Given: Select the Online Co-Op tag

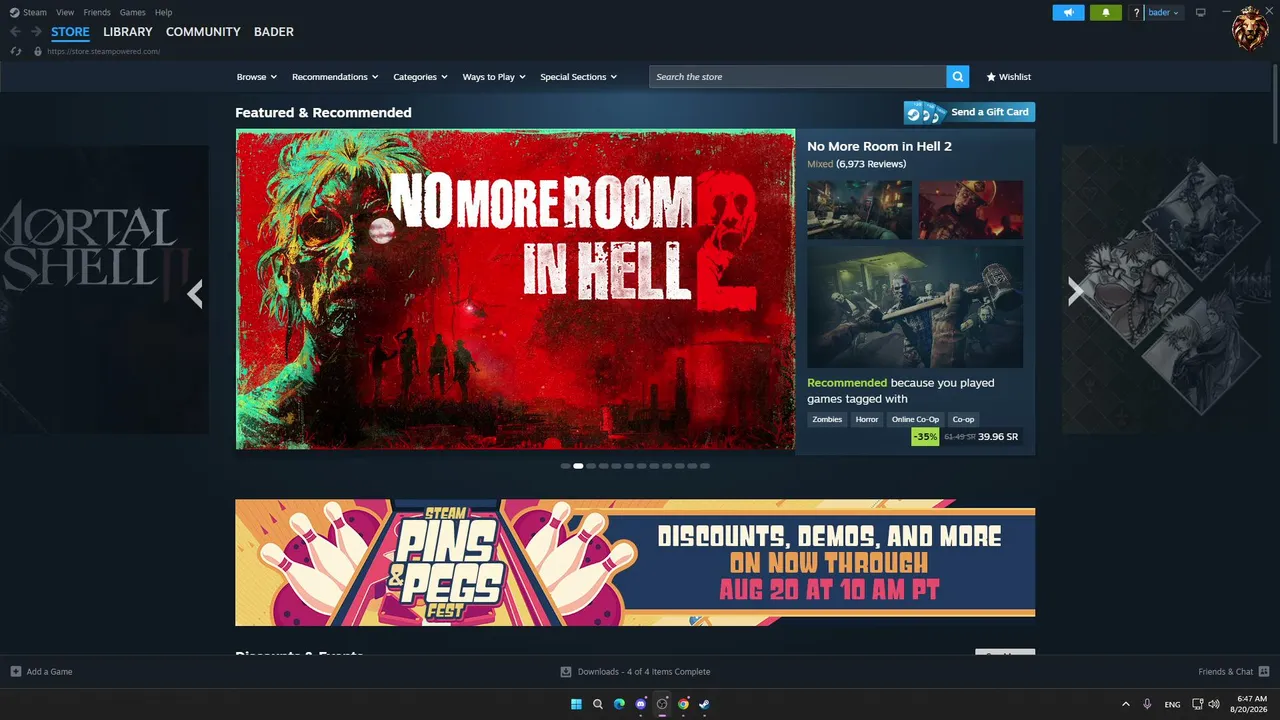Looking at the screenshot, I should pyautogui.click(x=915, y=420).
